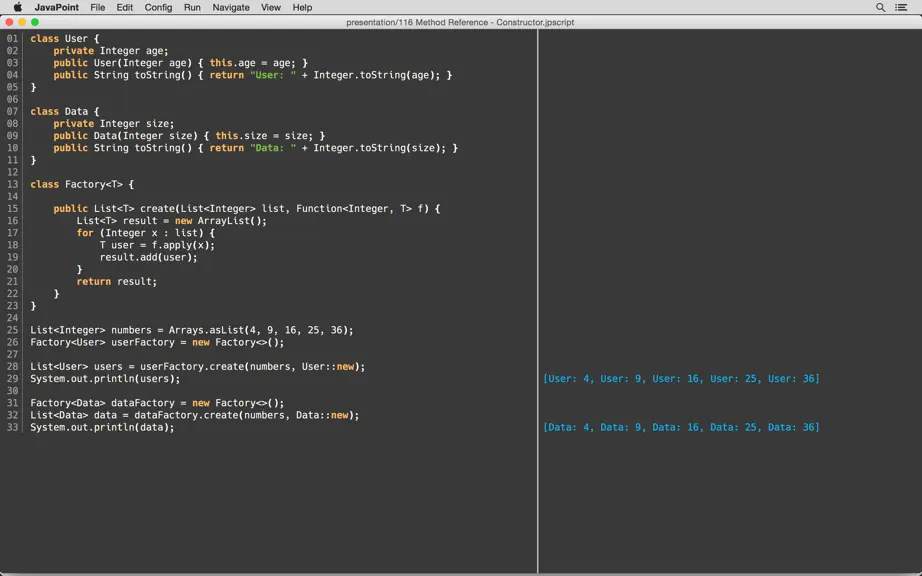The width and height of the screenshot is (922, 576).
Task: Click line number 15 in gutter
Action: point(12,209)
